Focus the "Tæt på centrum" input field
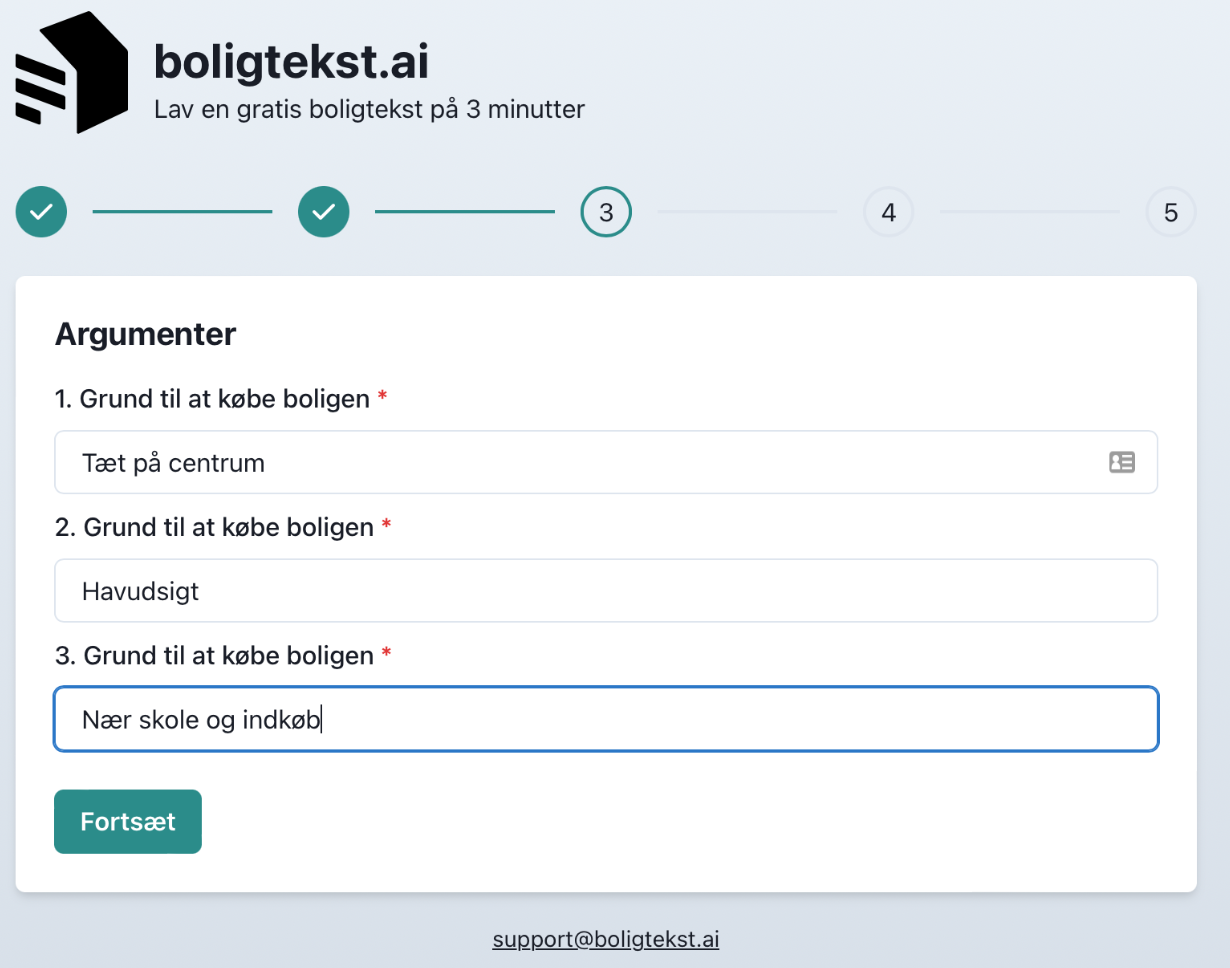1230x968 pixels. coord(580,462)
